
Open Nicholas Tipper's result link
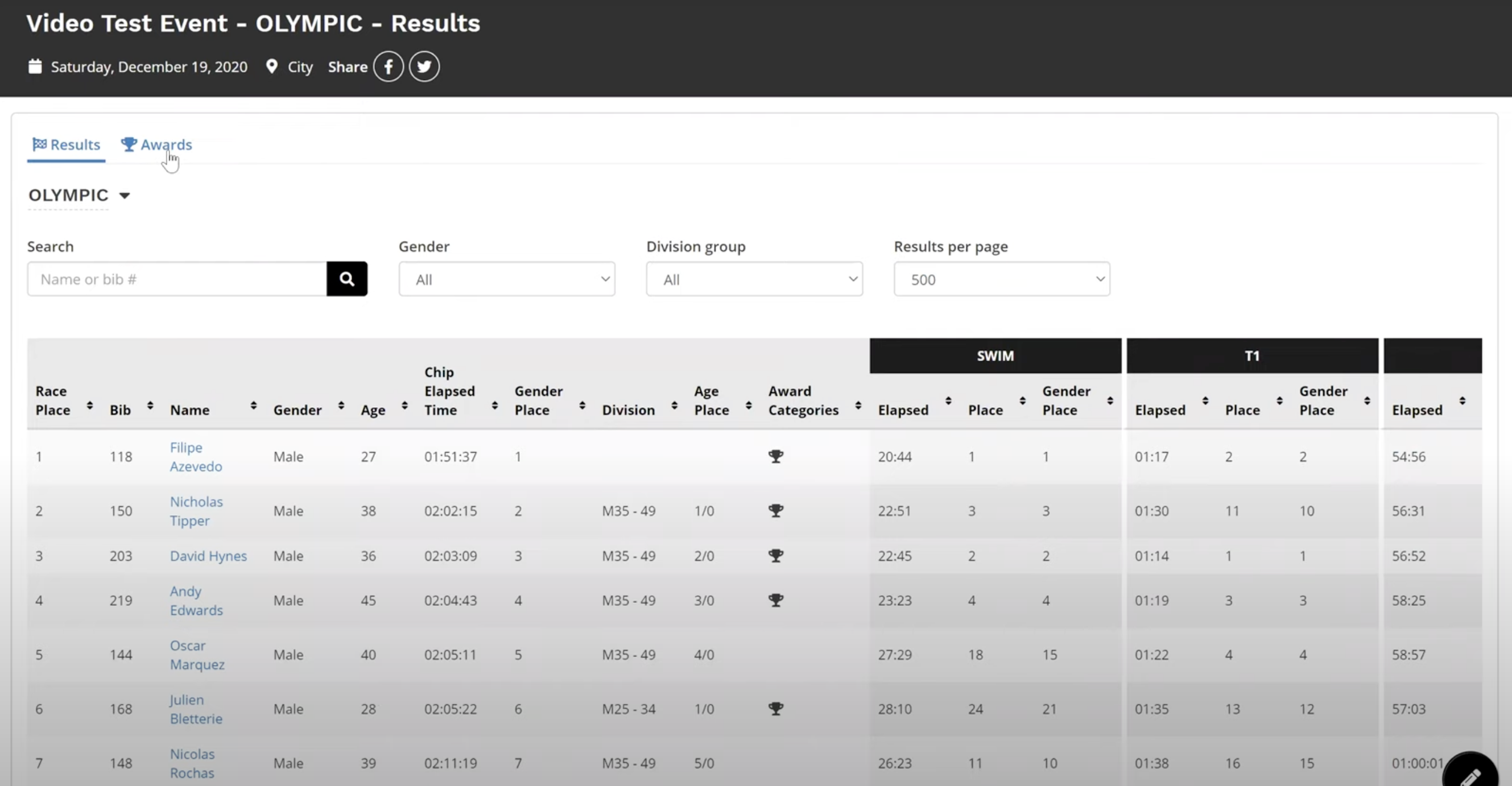coord(196,511)
